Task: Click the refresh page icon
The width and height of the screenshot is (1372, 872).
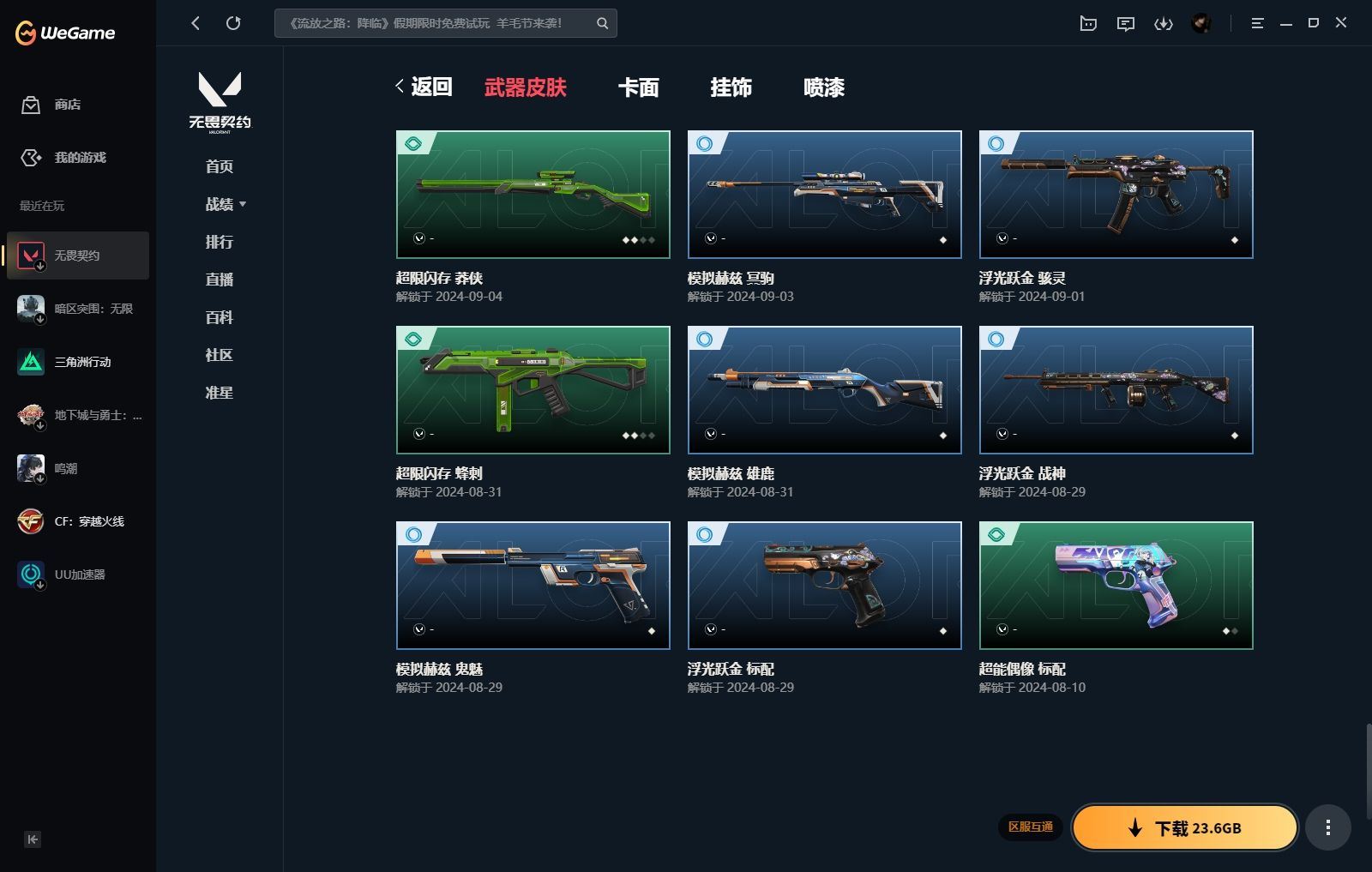Action: [233, 23]
